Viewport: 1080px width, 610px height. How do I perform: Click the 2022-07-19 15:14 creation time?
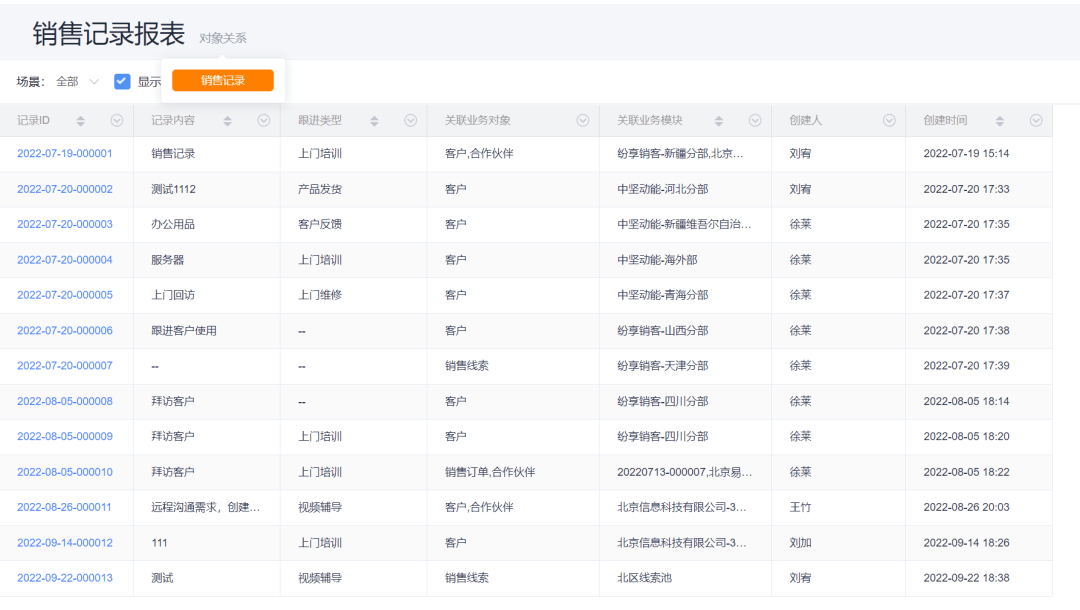[x=966, y=154]
